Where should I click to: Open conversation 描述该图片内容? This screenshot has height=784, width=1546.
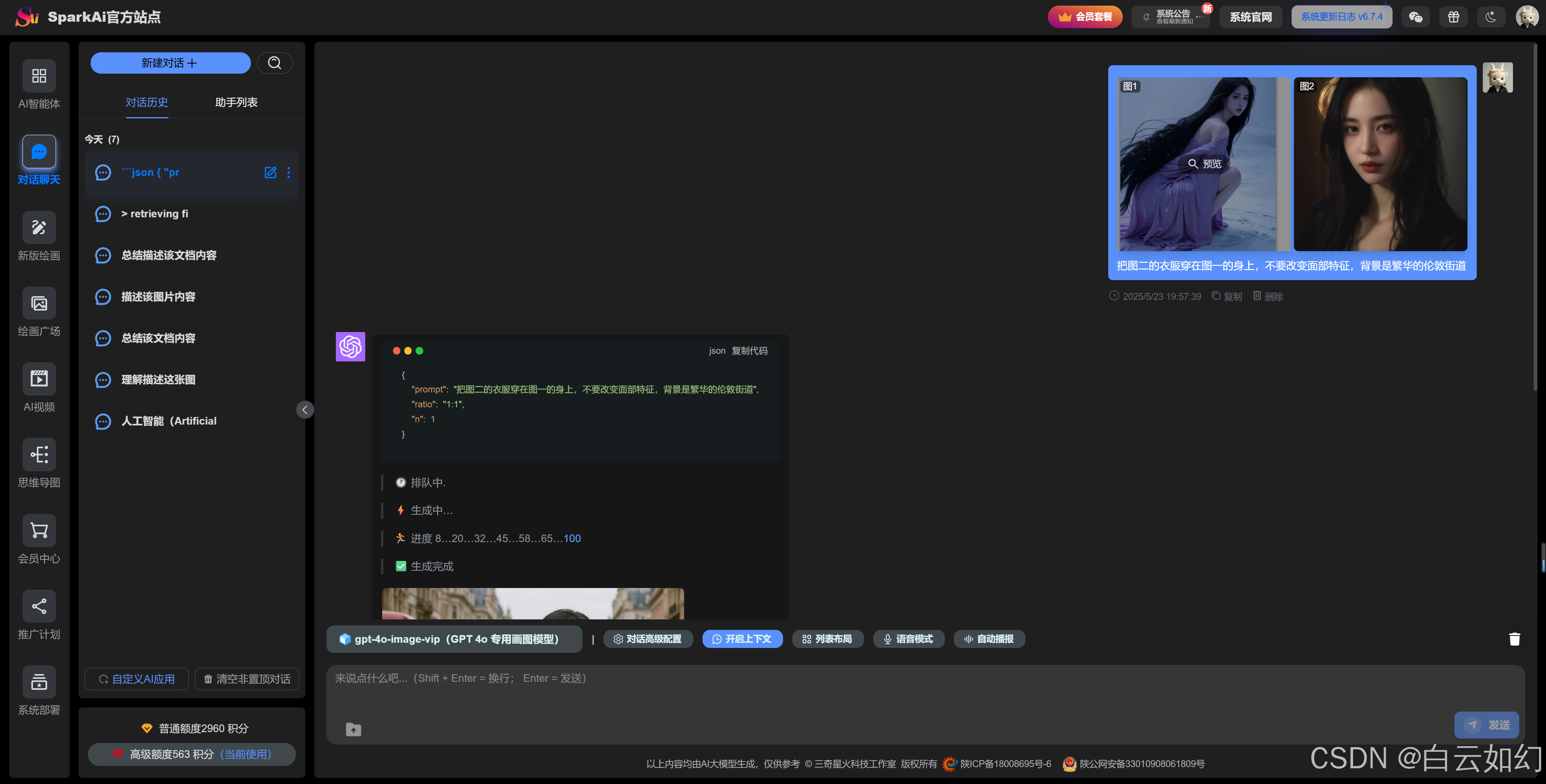point(191,297)
